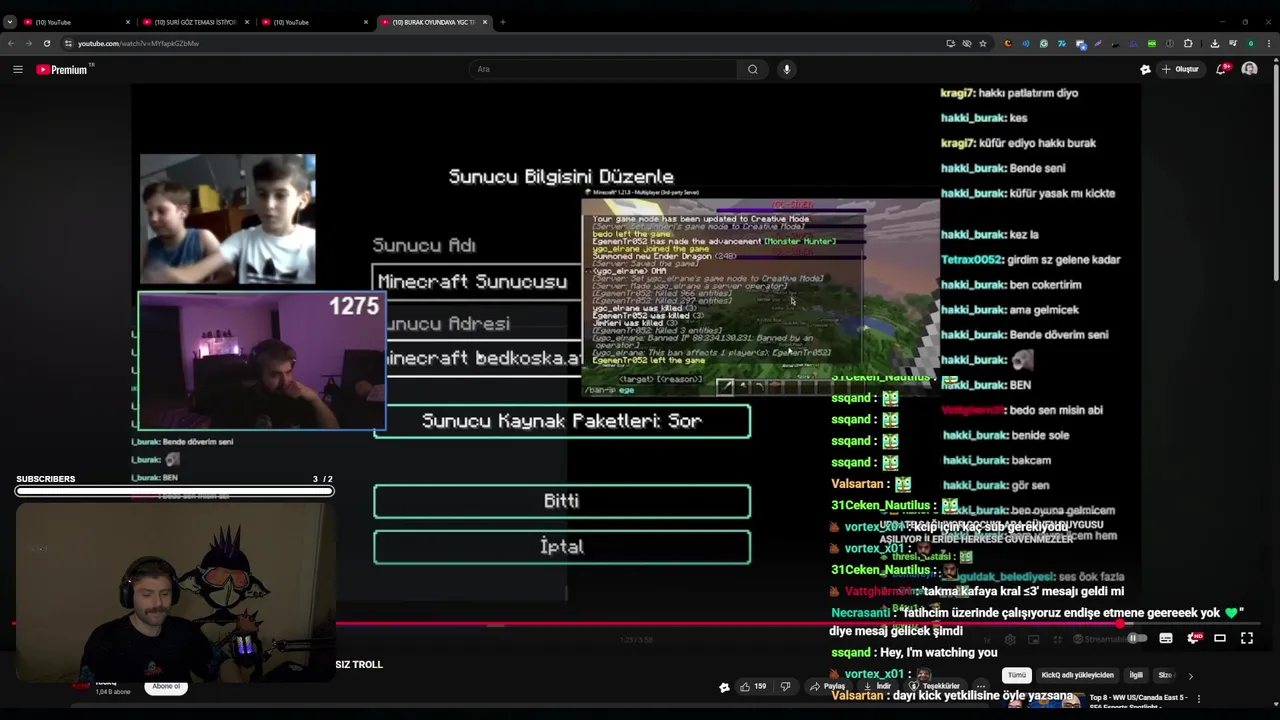Screen dimensions: 1280x720
Task: Open Chrome extensions puzzle icon
Action: coord(1188,44)
